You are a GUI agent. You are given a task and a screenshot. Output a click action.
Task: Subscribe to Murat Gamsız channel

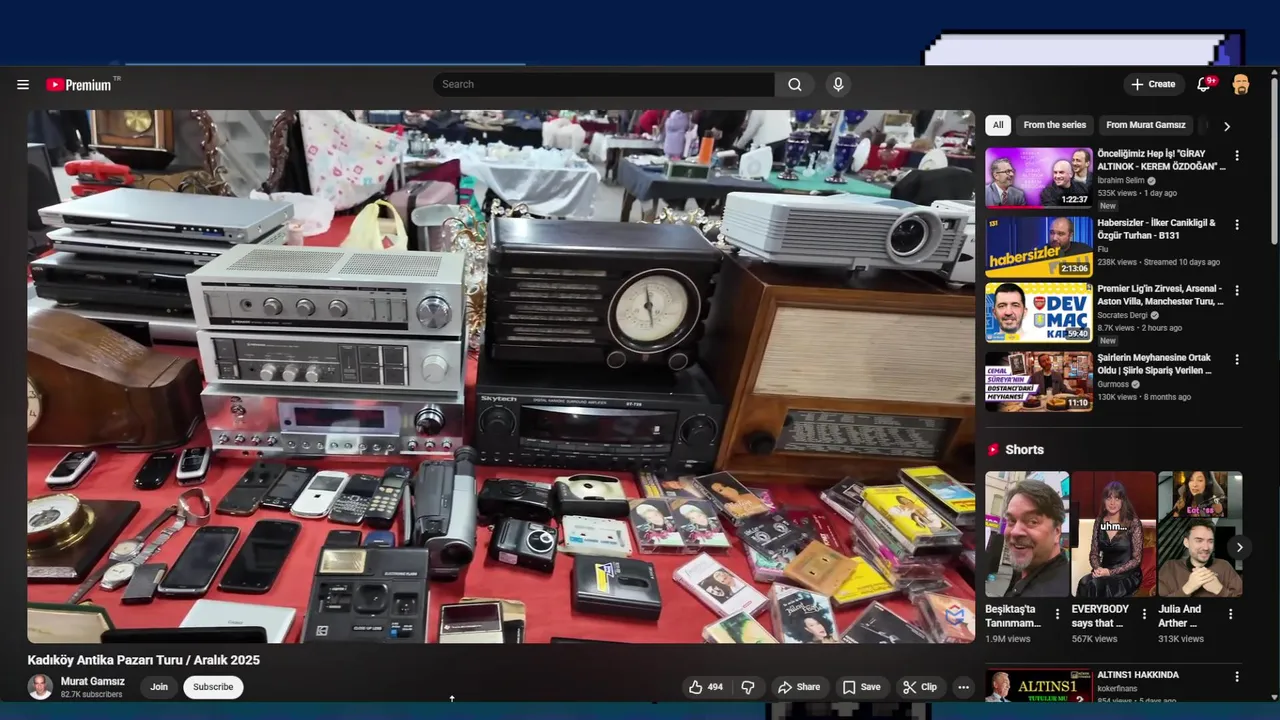point(213,687)
